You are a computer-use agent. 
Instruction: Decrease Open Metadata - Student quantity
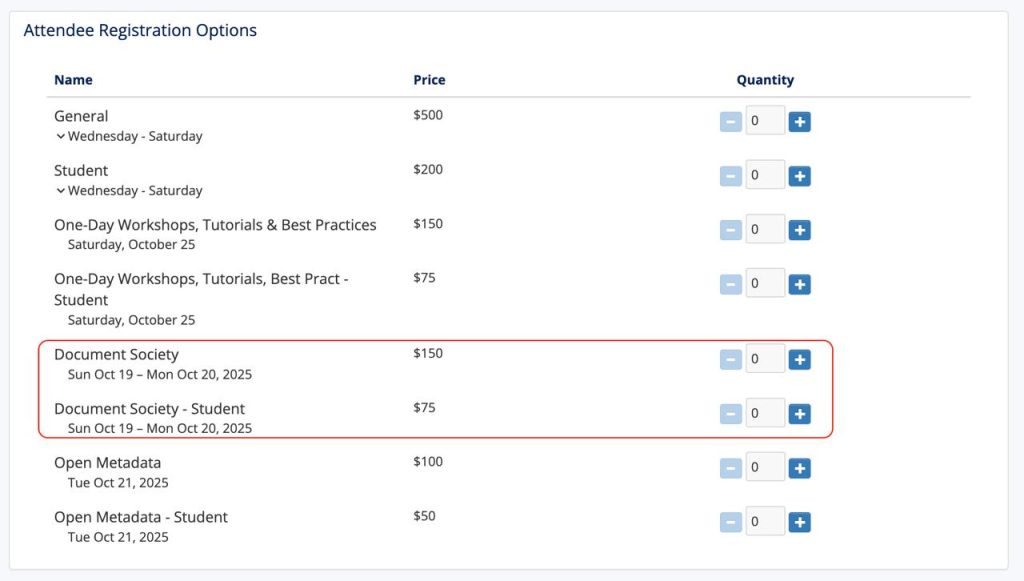click(731, 522)
